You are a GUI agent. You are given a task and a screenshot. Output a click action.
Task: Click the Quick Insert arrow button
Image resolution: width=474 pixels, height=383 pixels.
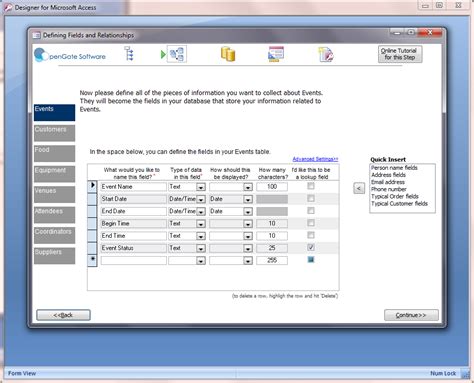pos(359,188)
